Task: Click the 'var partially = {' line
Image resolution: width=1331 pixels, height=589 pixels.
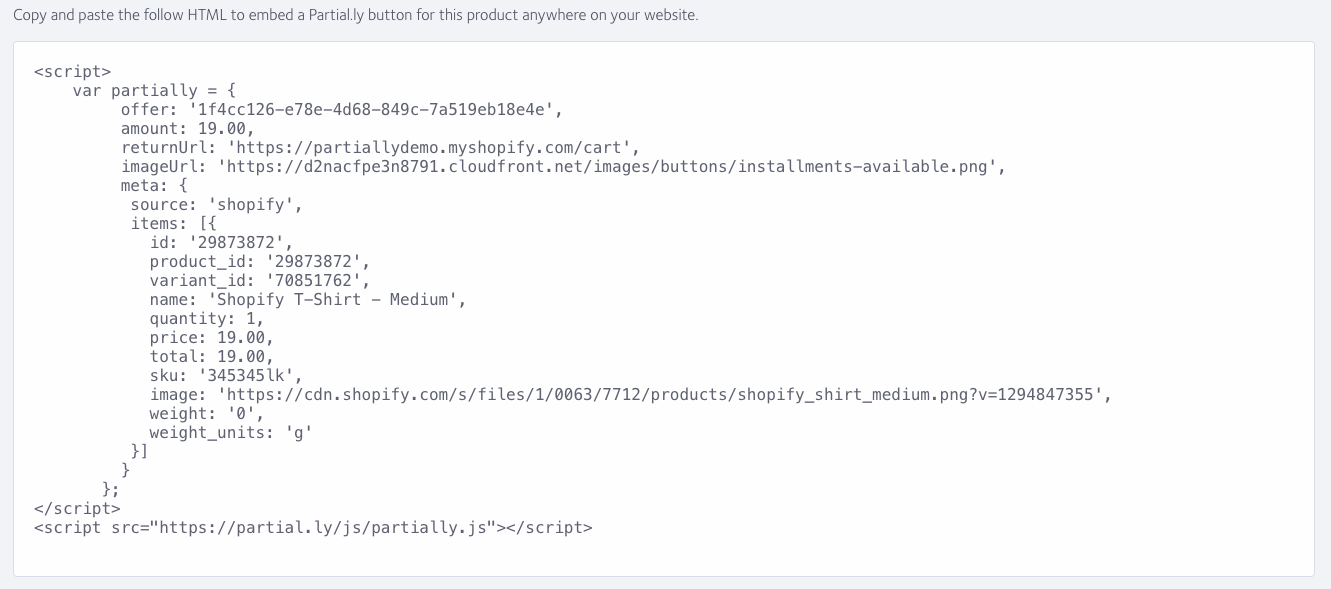Action: coord(154,91)
